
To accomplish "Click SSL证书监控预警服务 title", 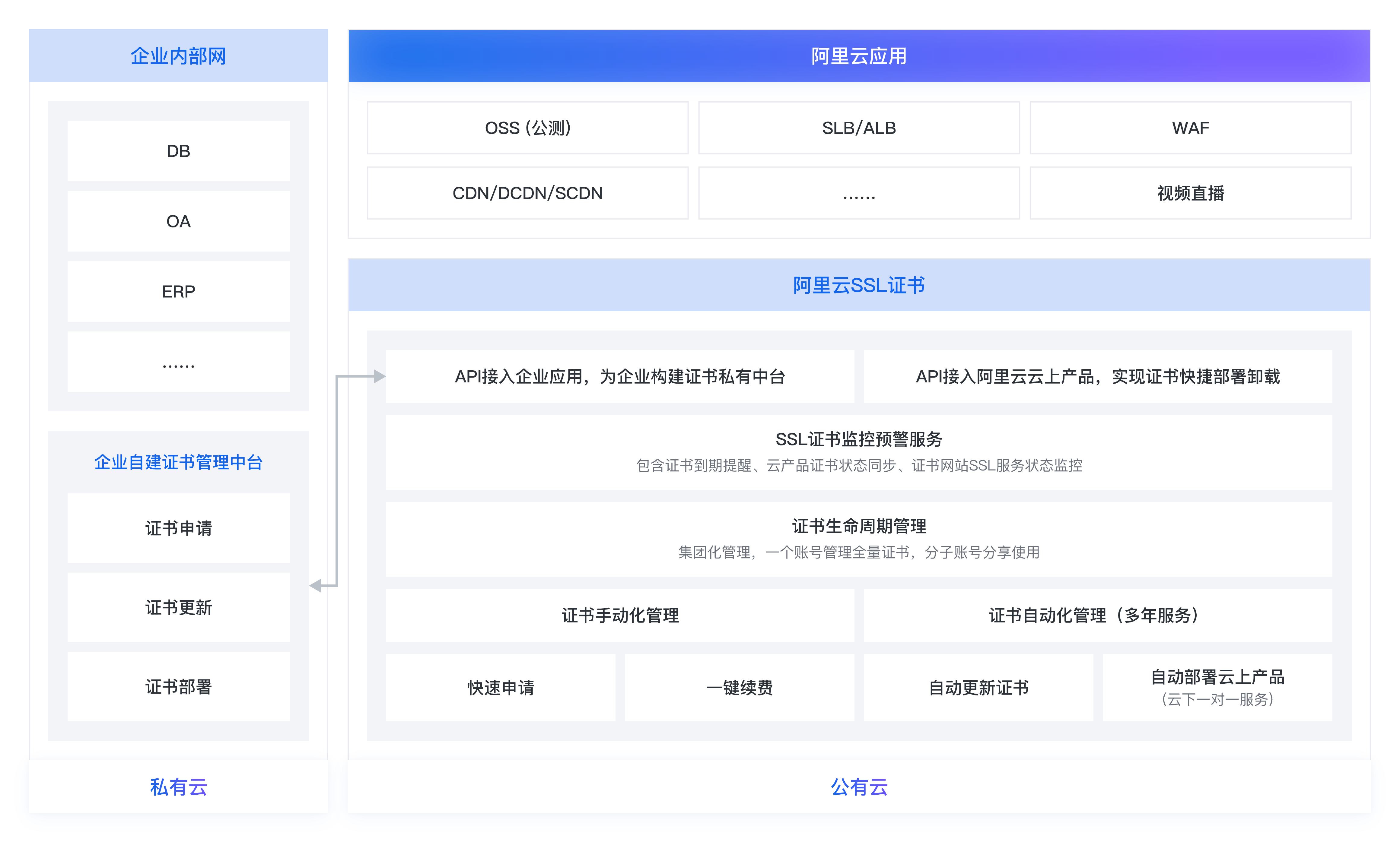I will [x=859, y=439].
